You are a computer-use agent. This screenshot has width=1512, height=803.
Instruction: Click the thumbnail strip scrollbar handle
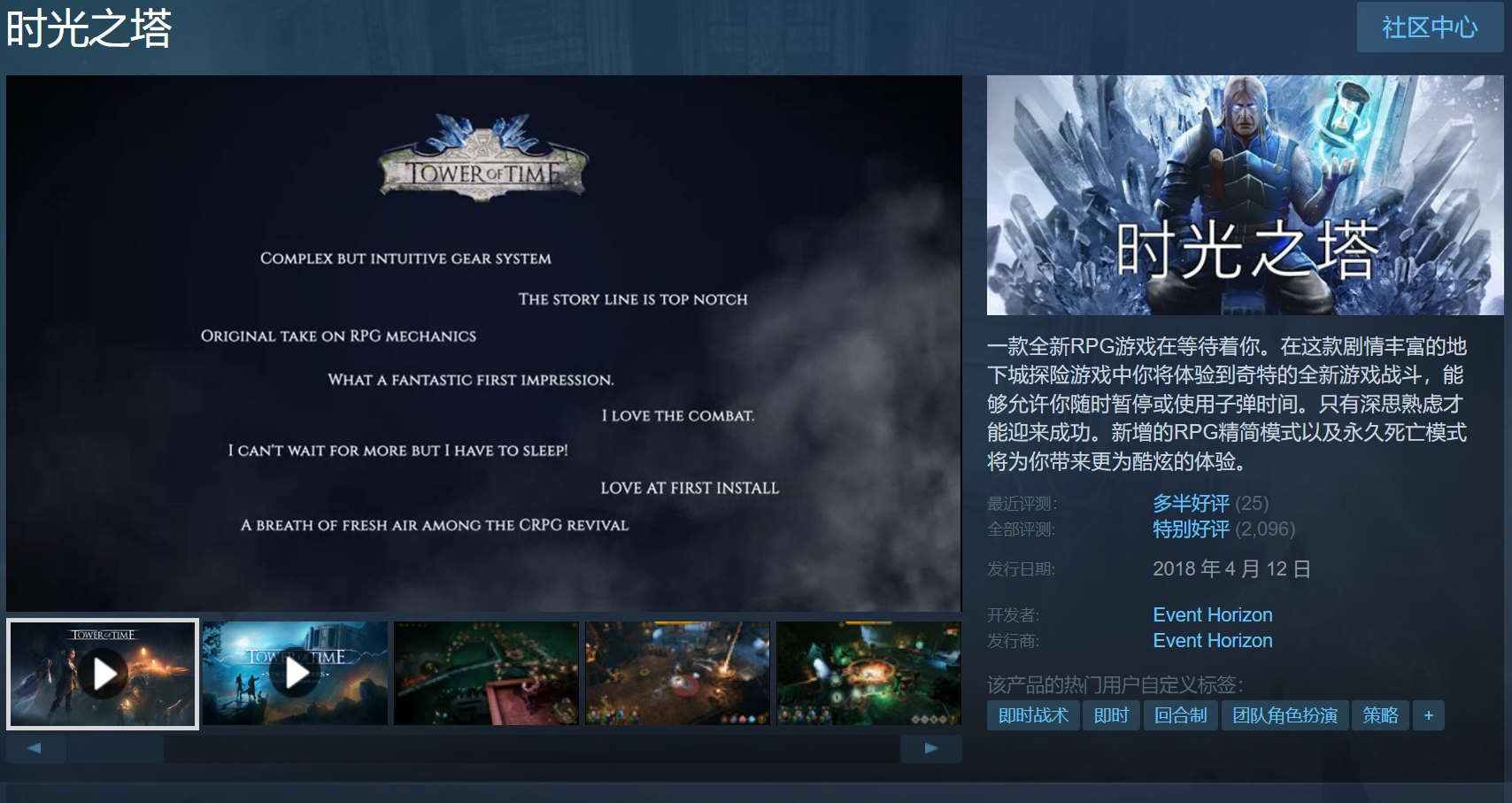[116, 748]
